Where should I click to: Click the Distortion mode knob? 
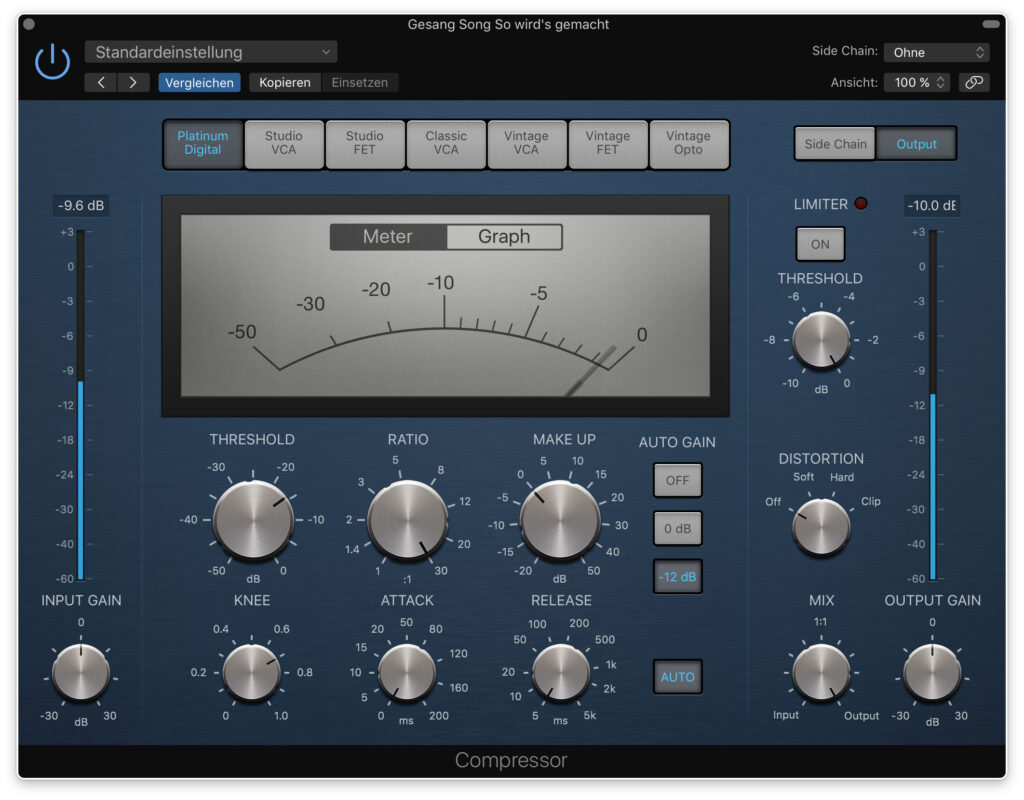(821, 526)
